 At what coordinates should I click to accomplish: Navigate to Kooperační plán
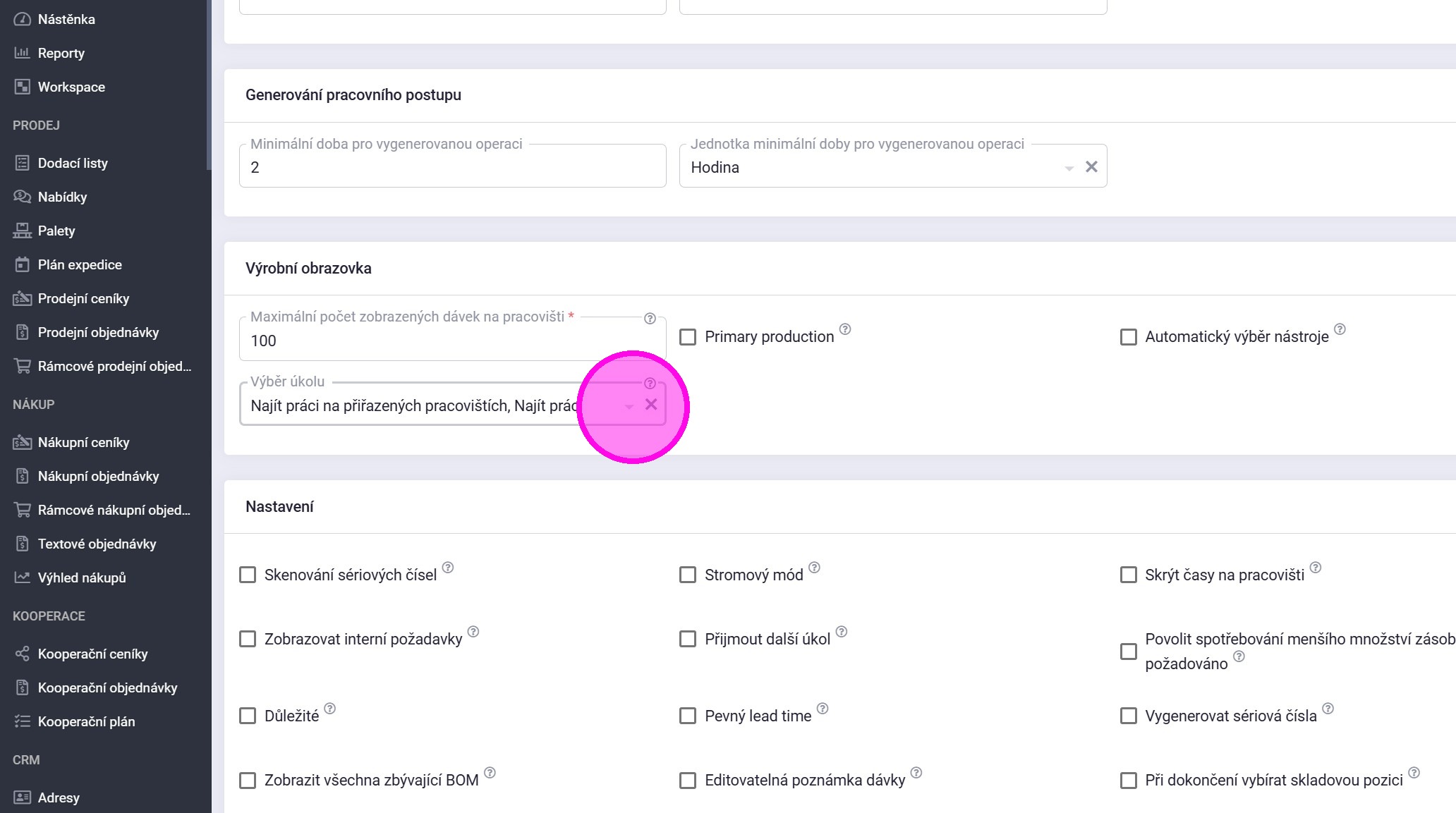(86, 721)
